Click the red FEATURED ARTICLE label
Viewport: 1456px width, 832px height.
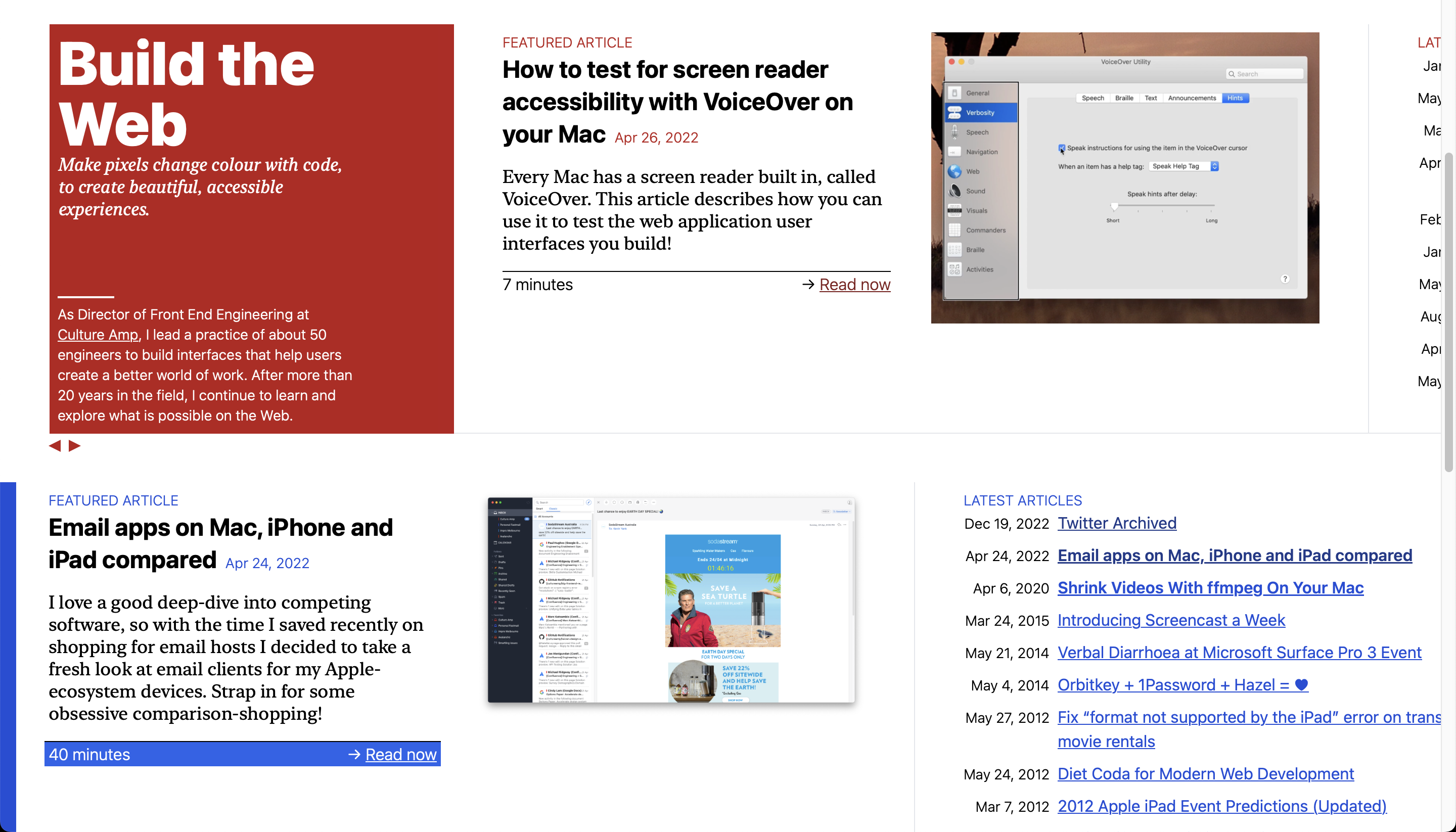pos(567,43)
